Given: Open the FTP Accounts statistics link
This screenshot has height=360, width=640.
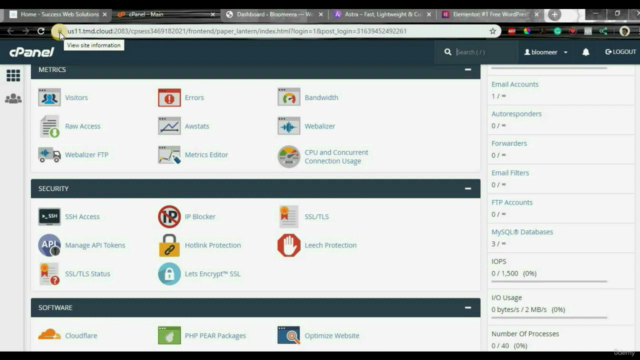Looking at the screenshot, I should pos(512,202).
